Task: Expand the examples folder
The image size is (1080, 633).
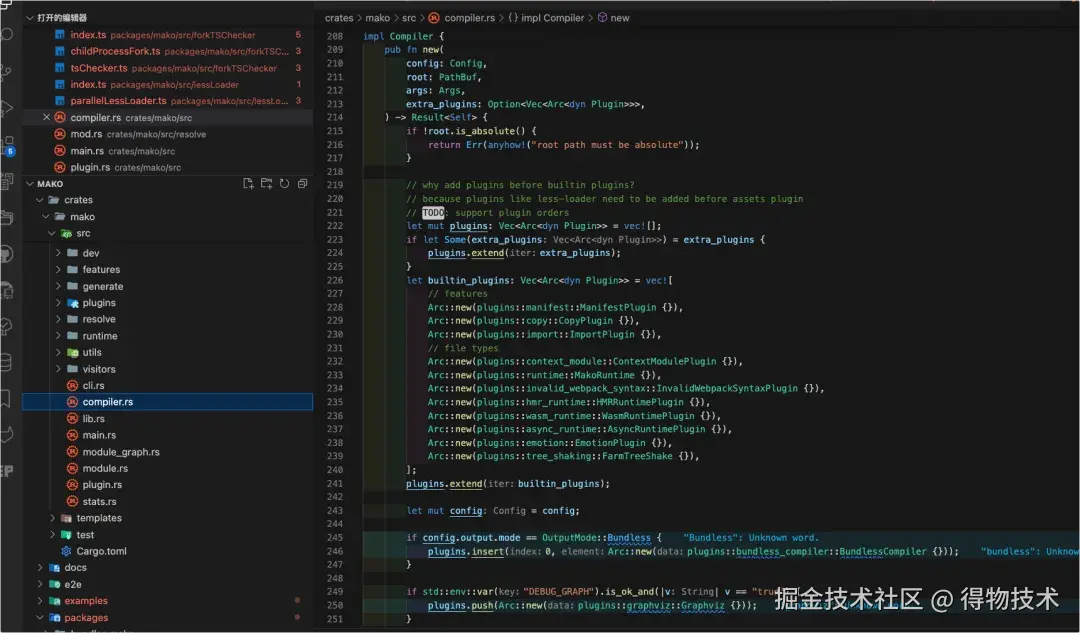Action: (40, 601)
